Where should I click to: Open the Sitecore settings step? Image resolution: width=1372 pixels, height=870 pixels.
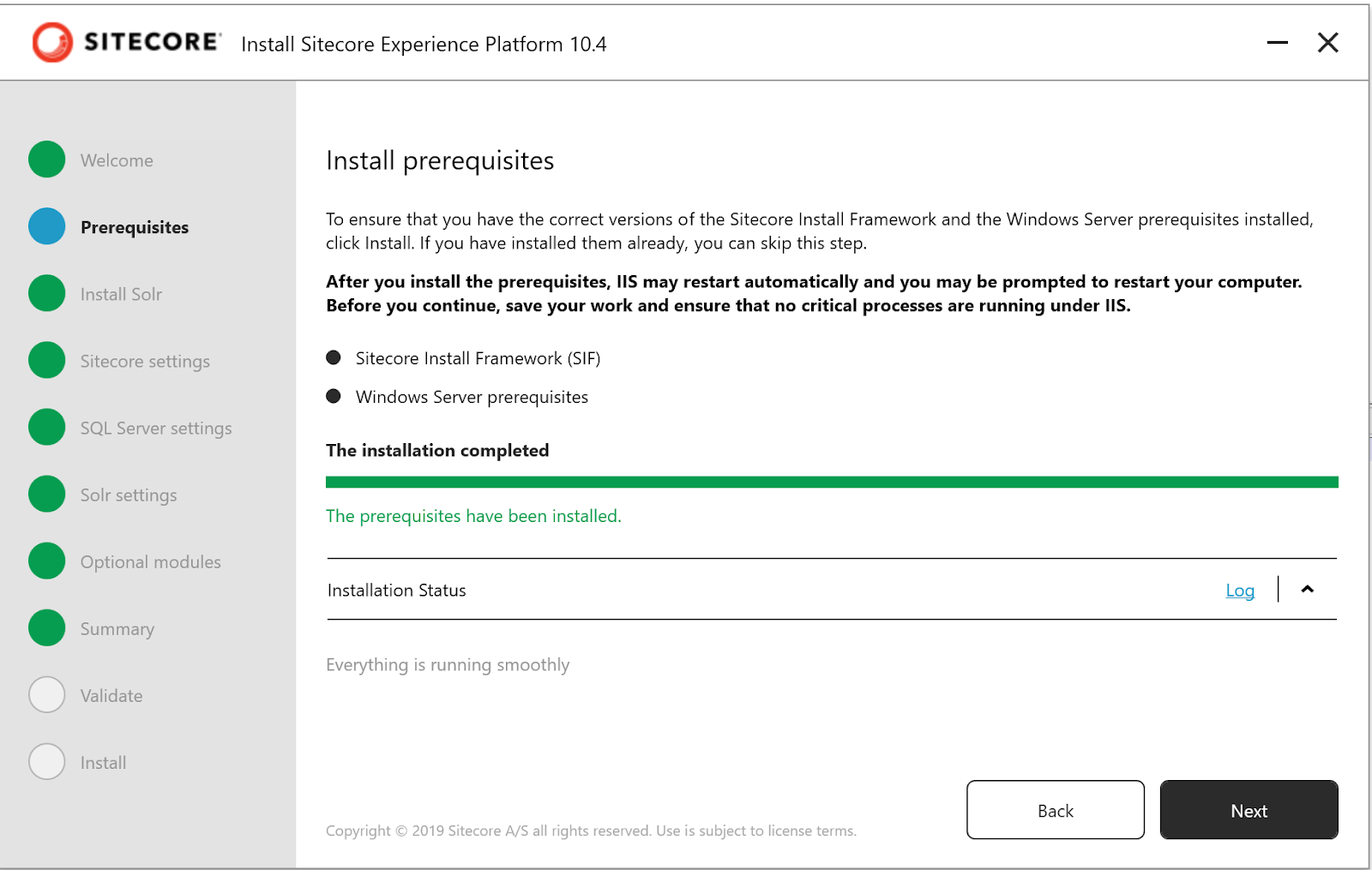click(x=145, y=362)
